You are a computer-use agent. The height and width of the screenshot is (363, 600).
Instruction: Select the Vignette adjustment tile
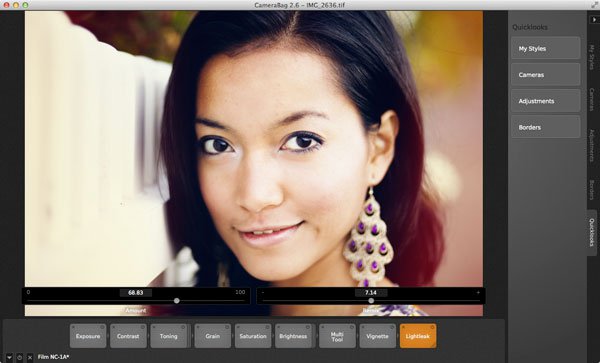[x=378, y=336]
